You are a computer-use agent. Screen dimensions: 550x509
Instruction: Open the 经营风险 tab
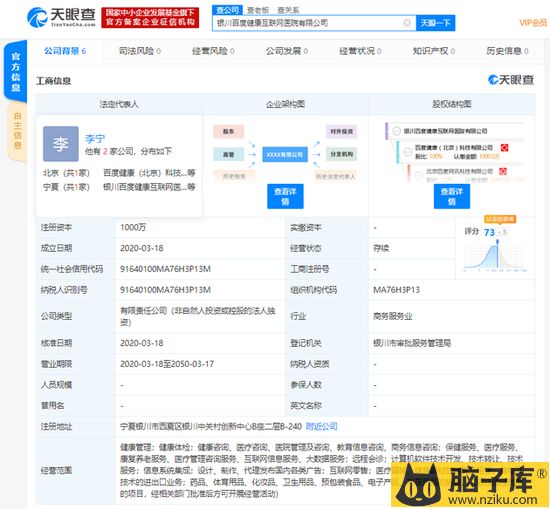(x=213, y=51)
